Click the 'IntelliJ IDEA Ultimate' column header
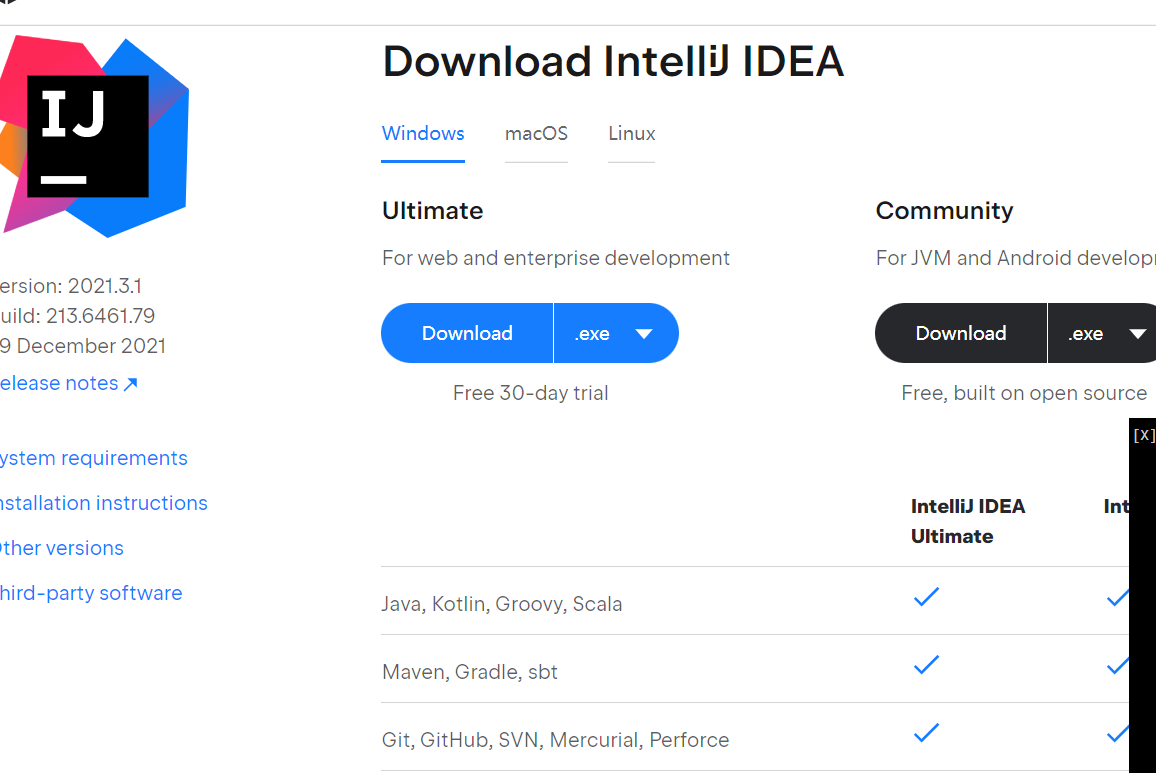 (x=968, y=521)
